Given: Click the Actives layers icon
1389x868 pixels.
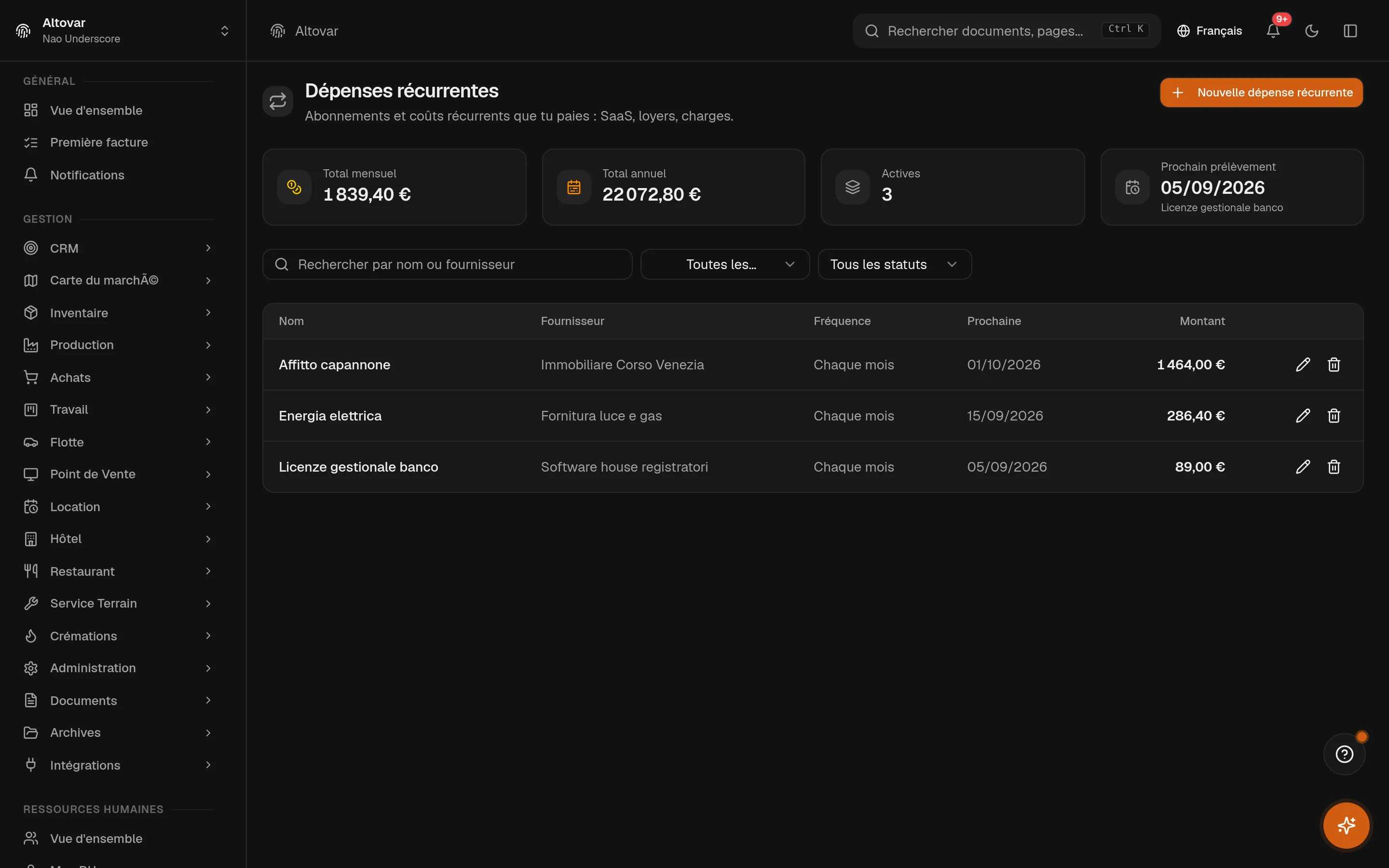Looking at the screenshot, I should pos(852,187).
